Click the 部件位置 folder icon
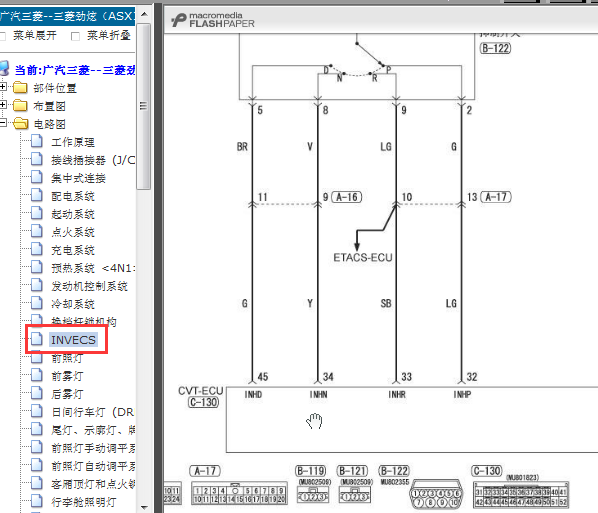The image size is (598, 513). 20,88
